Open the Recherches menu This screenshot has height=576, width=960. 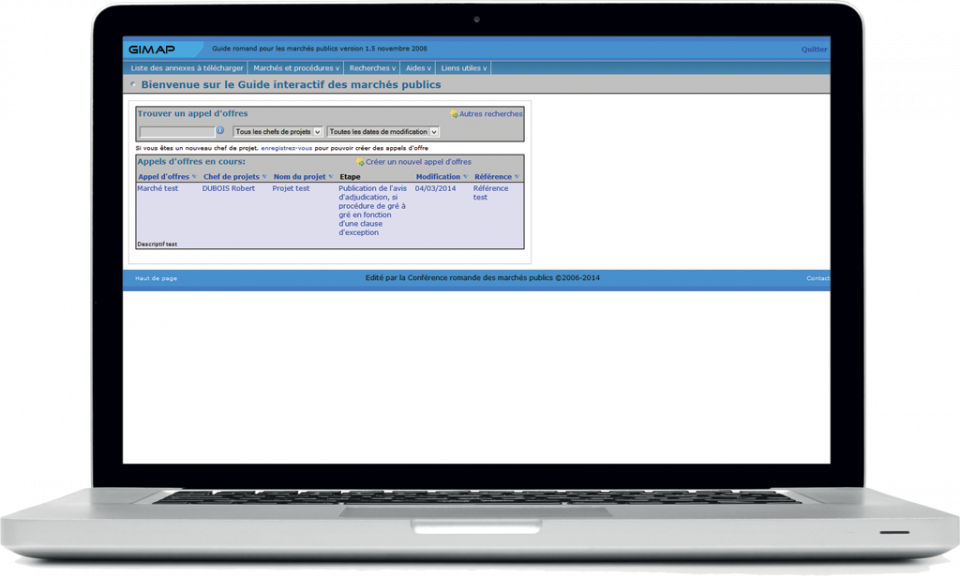pos(372,68)
